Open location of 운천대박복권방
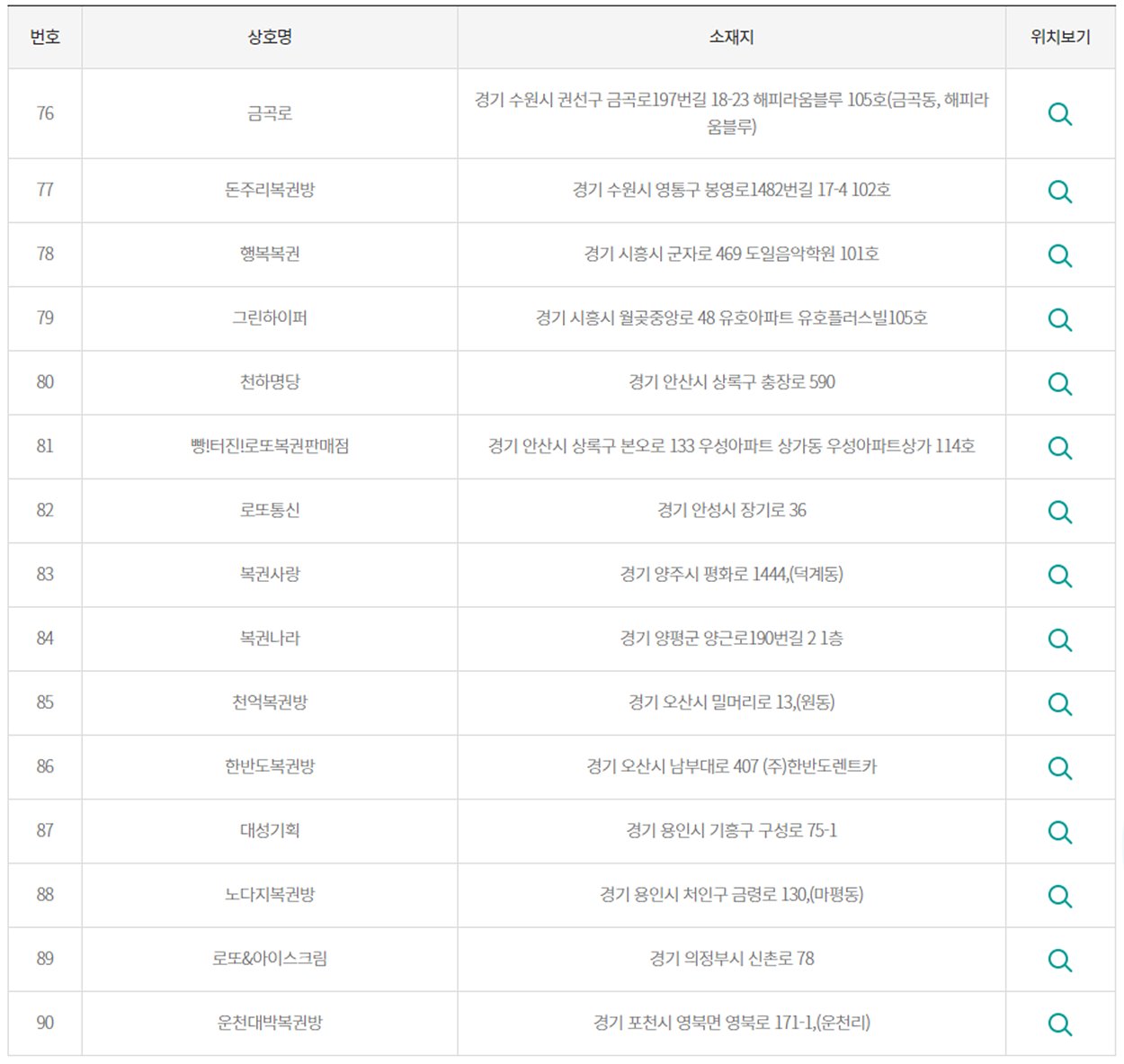 coord(1060,1024)
